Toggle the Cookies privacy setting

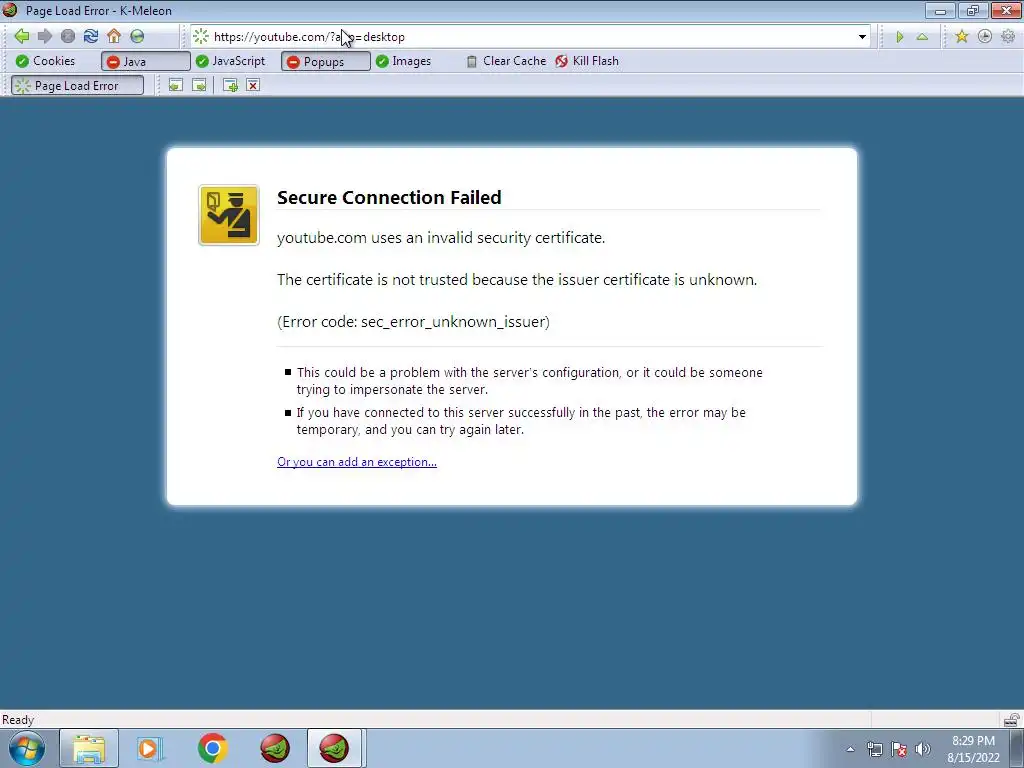[x=45, y=61]
